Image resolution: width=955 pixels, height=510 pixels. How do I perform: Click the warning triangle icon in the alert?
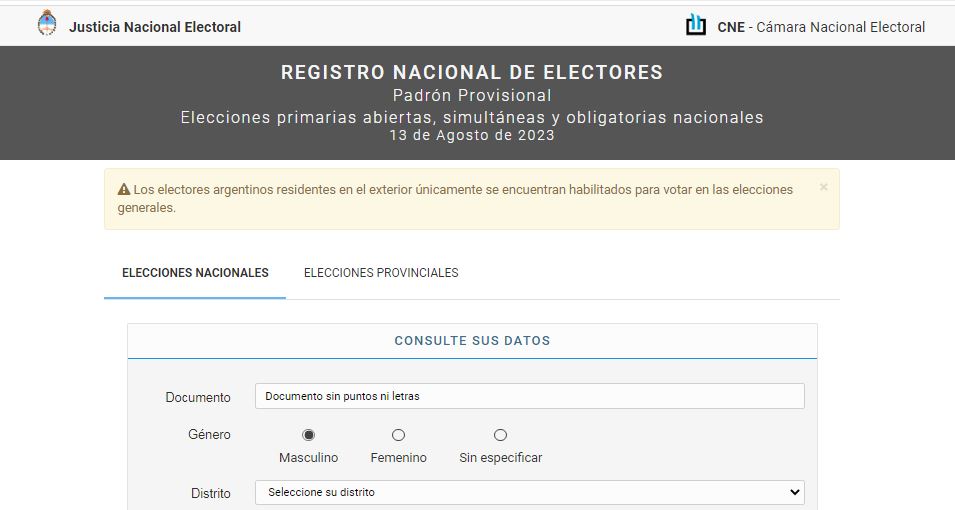[x=124, y=189]
